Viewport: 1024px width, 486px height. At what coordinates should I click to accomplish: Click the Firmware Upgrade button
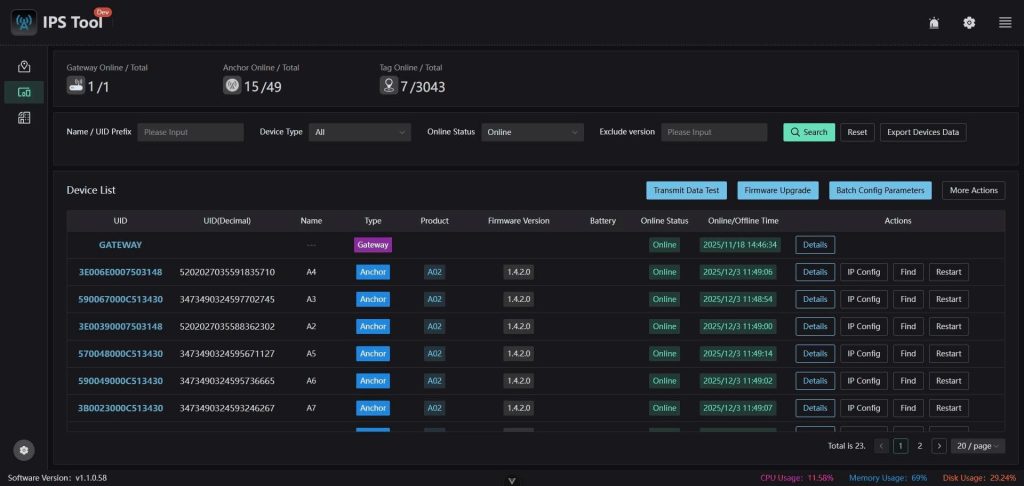point(778,190)
